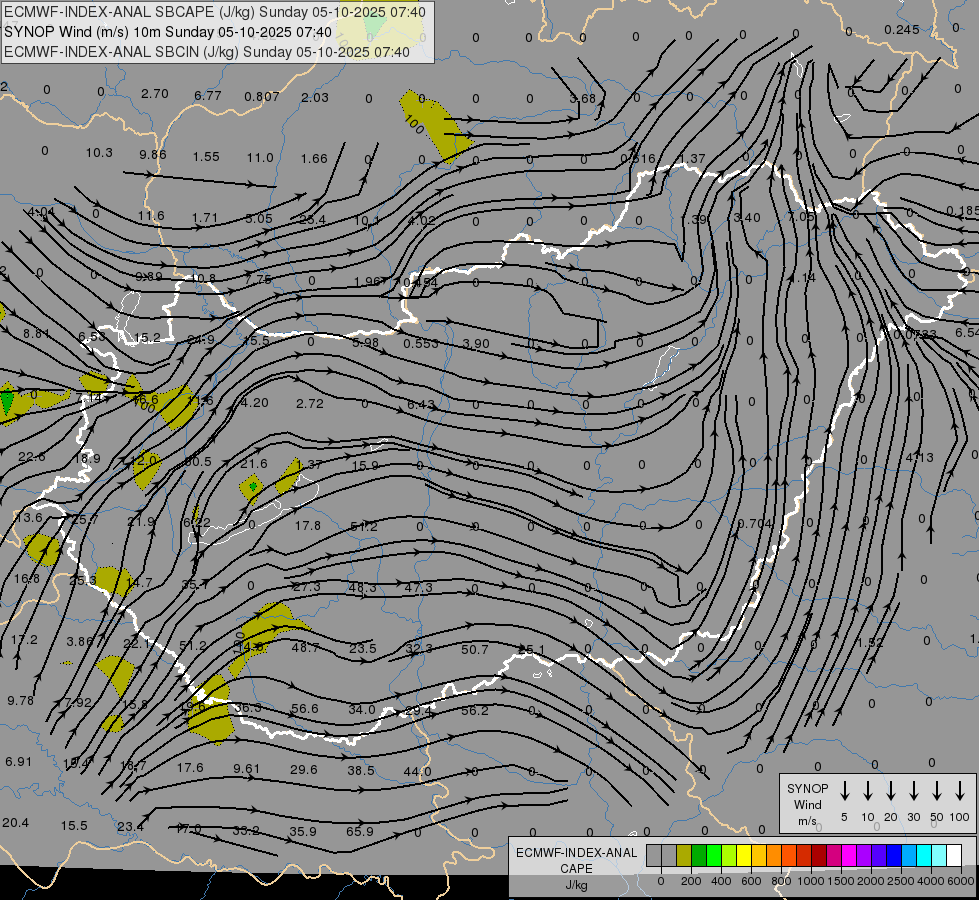Select the 30 m/s wind legend arrow
This screenshot has width=979, height=900.
[x=914, y=791]
